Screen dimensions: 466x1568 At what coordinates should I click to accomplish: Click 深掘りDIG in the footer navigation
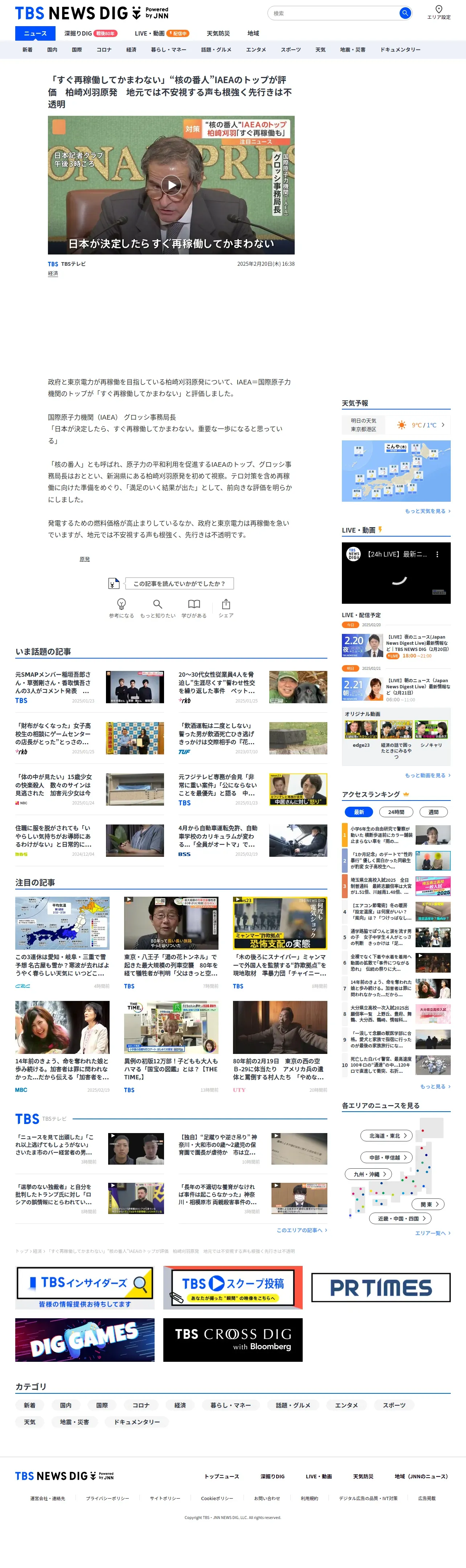coord(272,1476)
